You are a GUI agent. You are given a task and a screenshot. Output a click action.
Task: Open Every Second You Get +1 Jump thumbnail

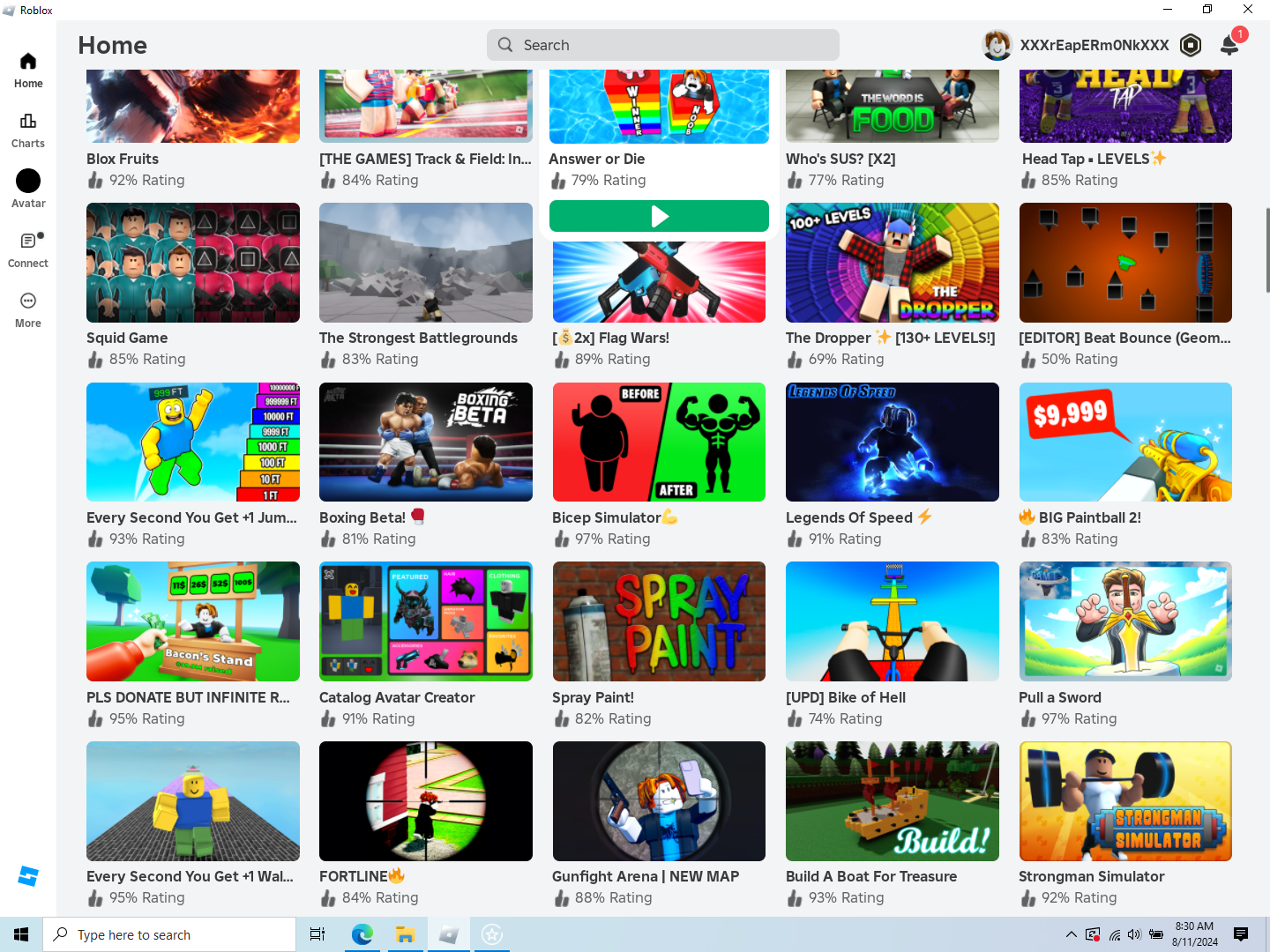[x=193, y=443]
